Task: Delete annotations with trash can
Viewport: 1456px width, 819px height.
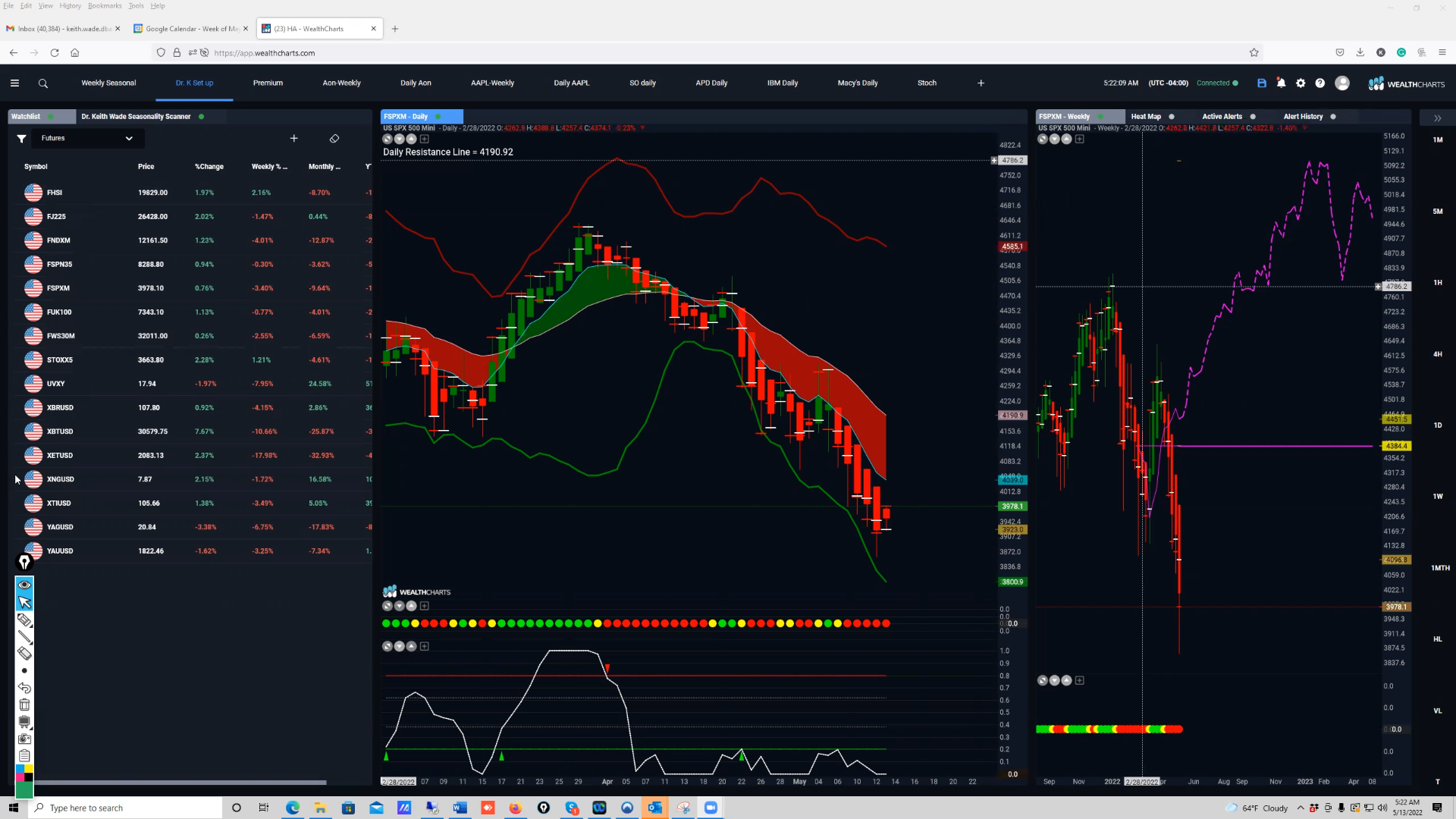Action: [x=24, y=704]
